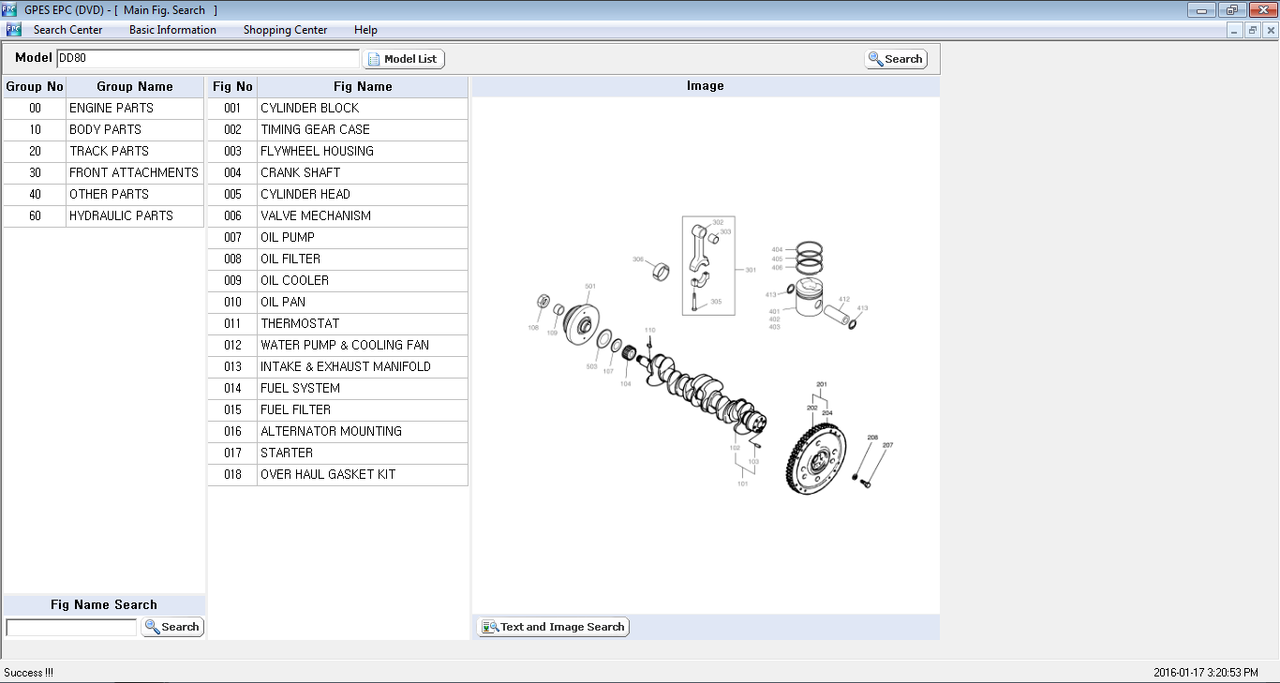Screen dimensions: 1280x683
Task: Restore the inner MDI child window
Action: 1253,30
